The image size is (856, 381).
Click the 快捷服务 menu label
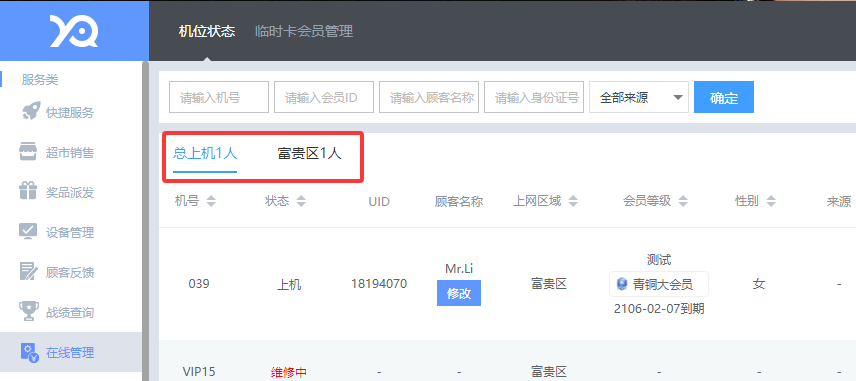pyautogui.click(x=70, y=113)
